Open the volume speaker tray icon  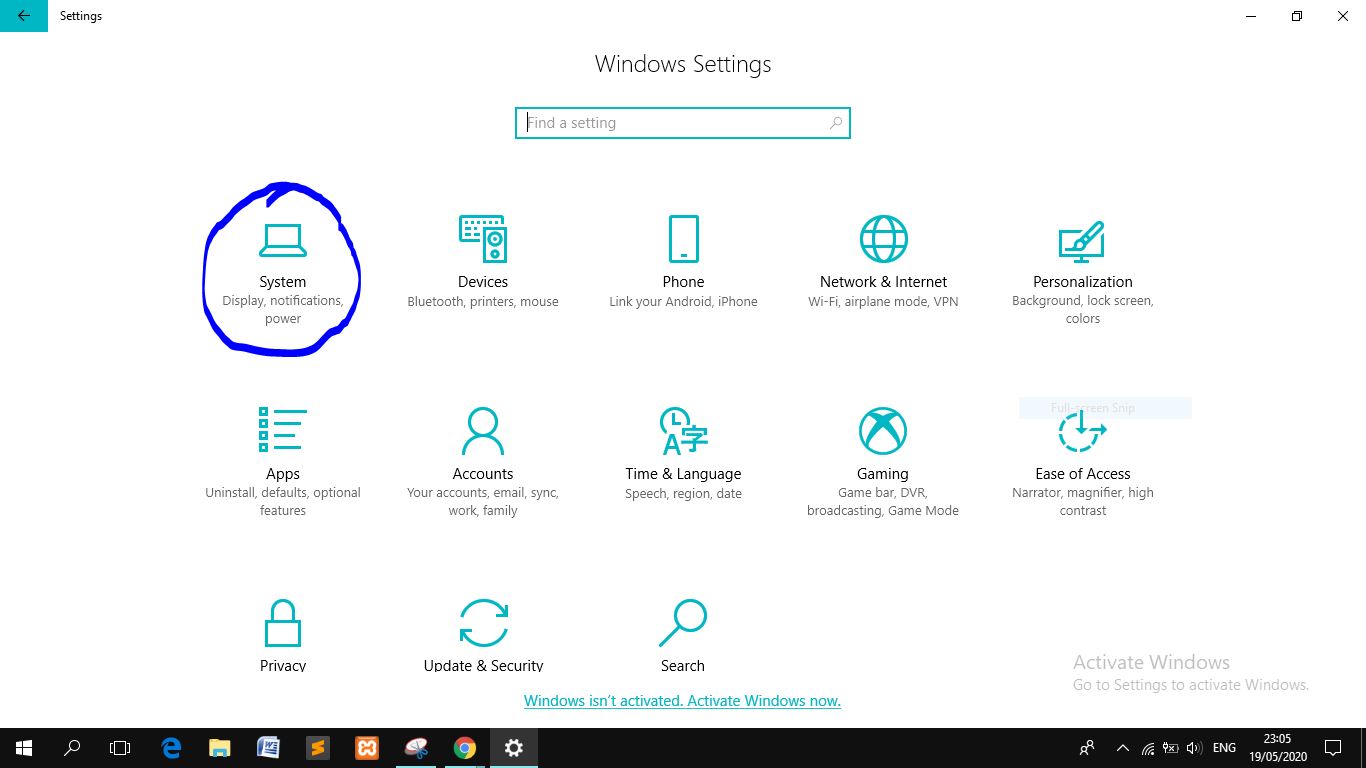click(x=1194, y=747)
